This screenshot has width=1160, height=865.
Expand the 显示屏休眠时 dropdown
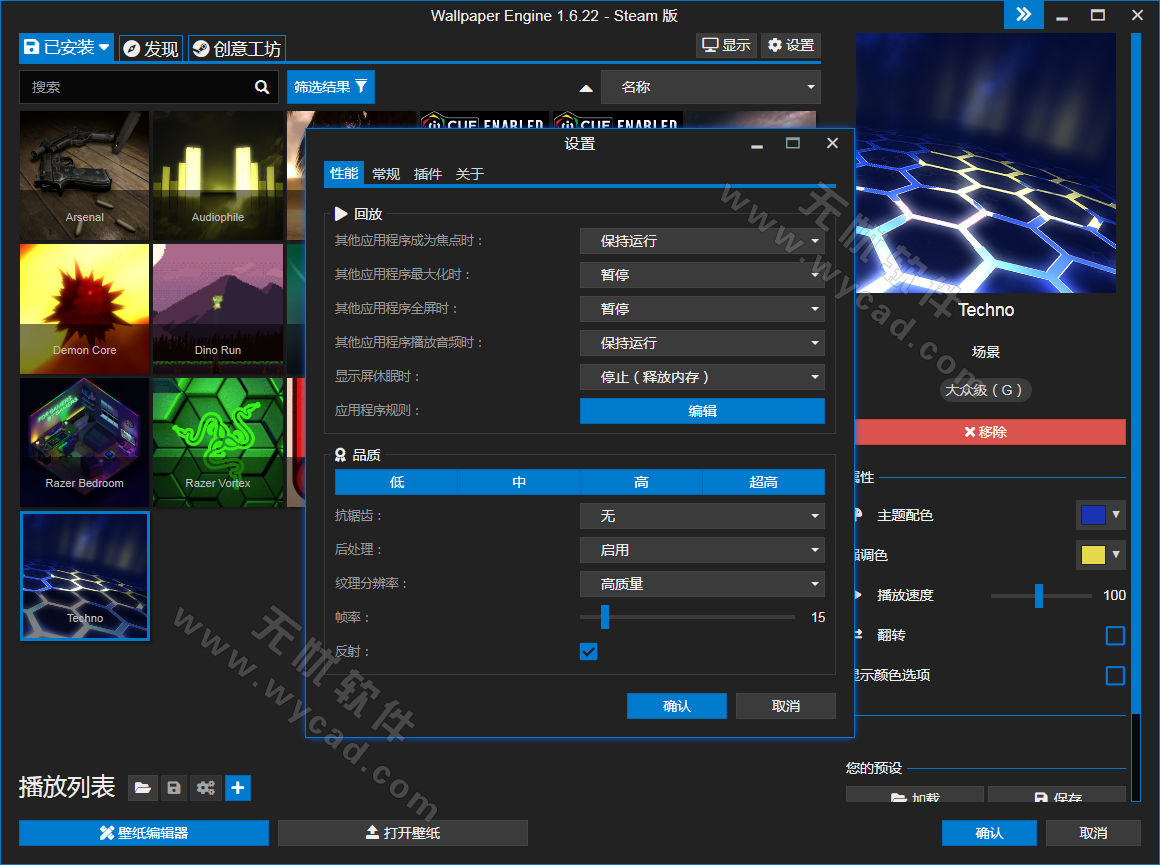(702, 377)
